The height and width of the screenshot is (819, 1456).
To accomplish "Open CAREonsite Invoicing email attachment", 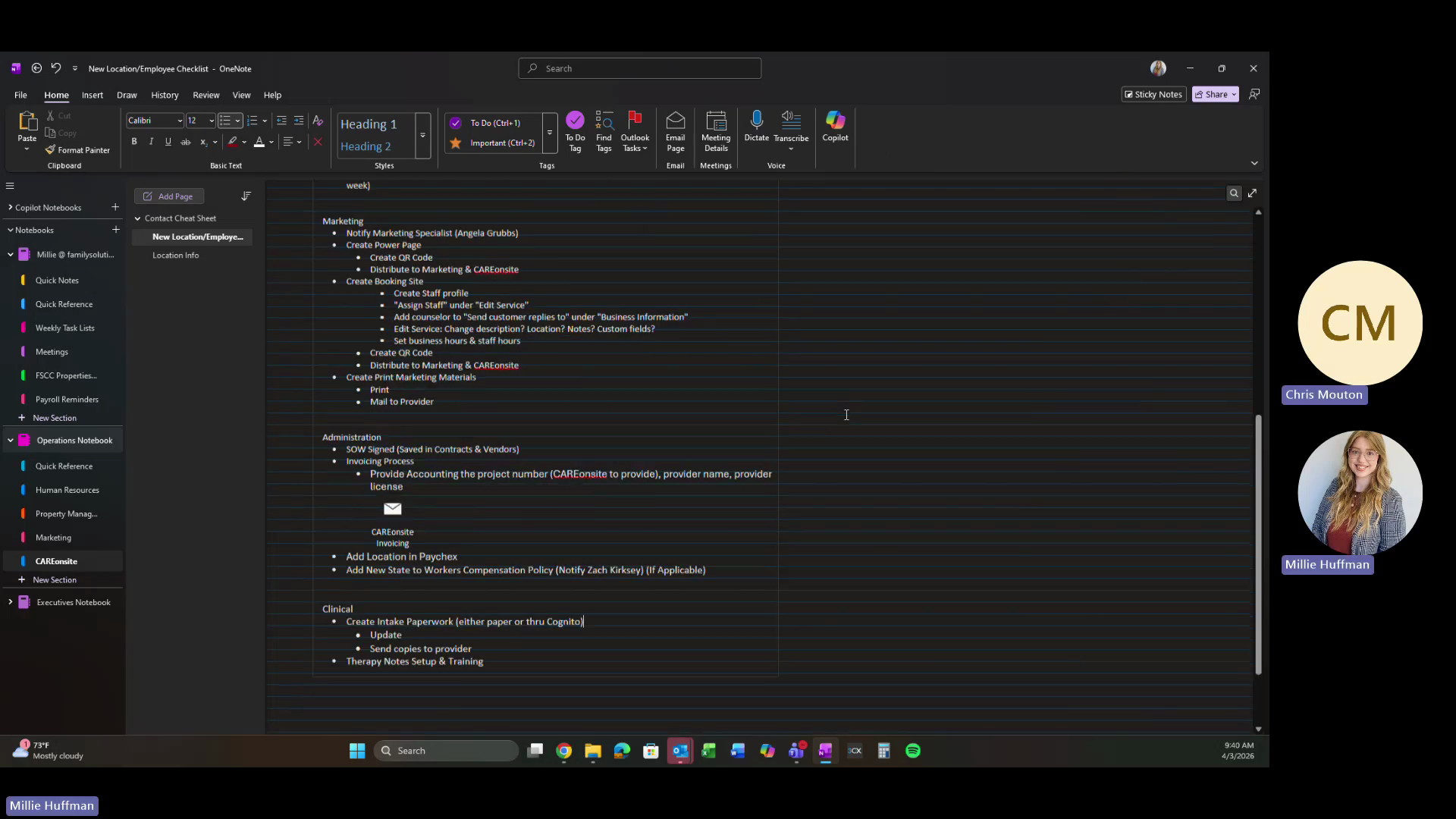I will pos(392,523).
